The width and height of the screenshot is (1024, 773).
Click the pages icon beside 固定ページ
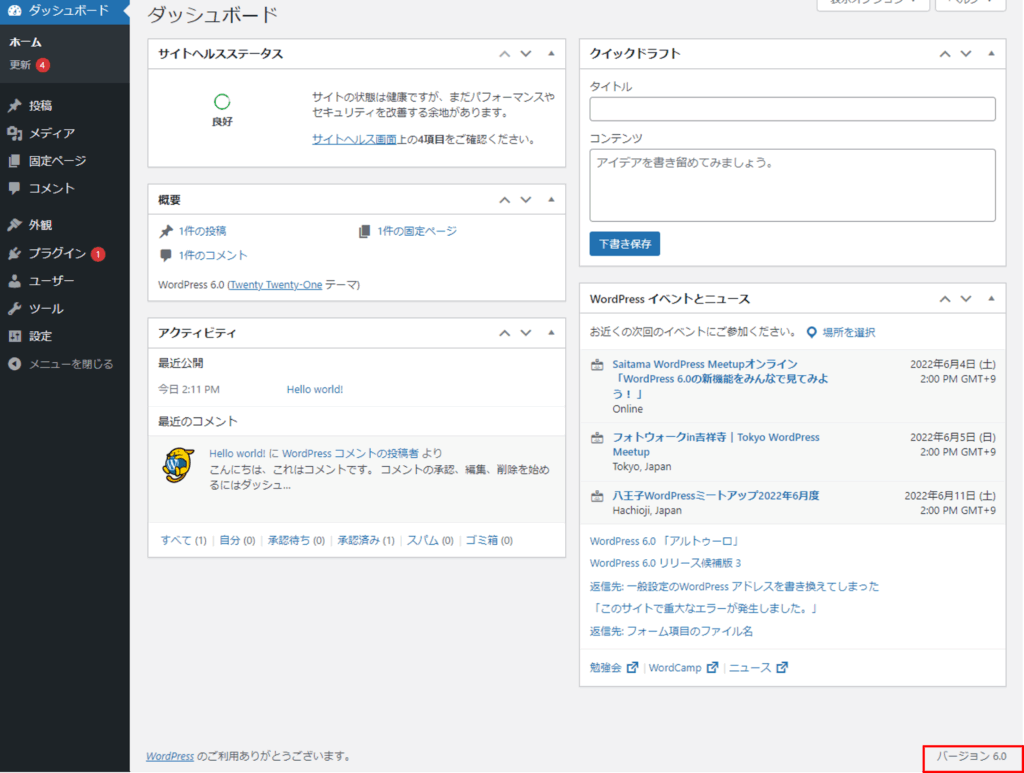[14, 161]
